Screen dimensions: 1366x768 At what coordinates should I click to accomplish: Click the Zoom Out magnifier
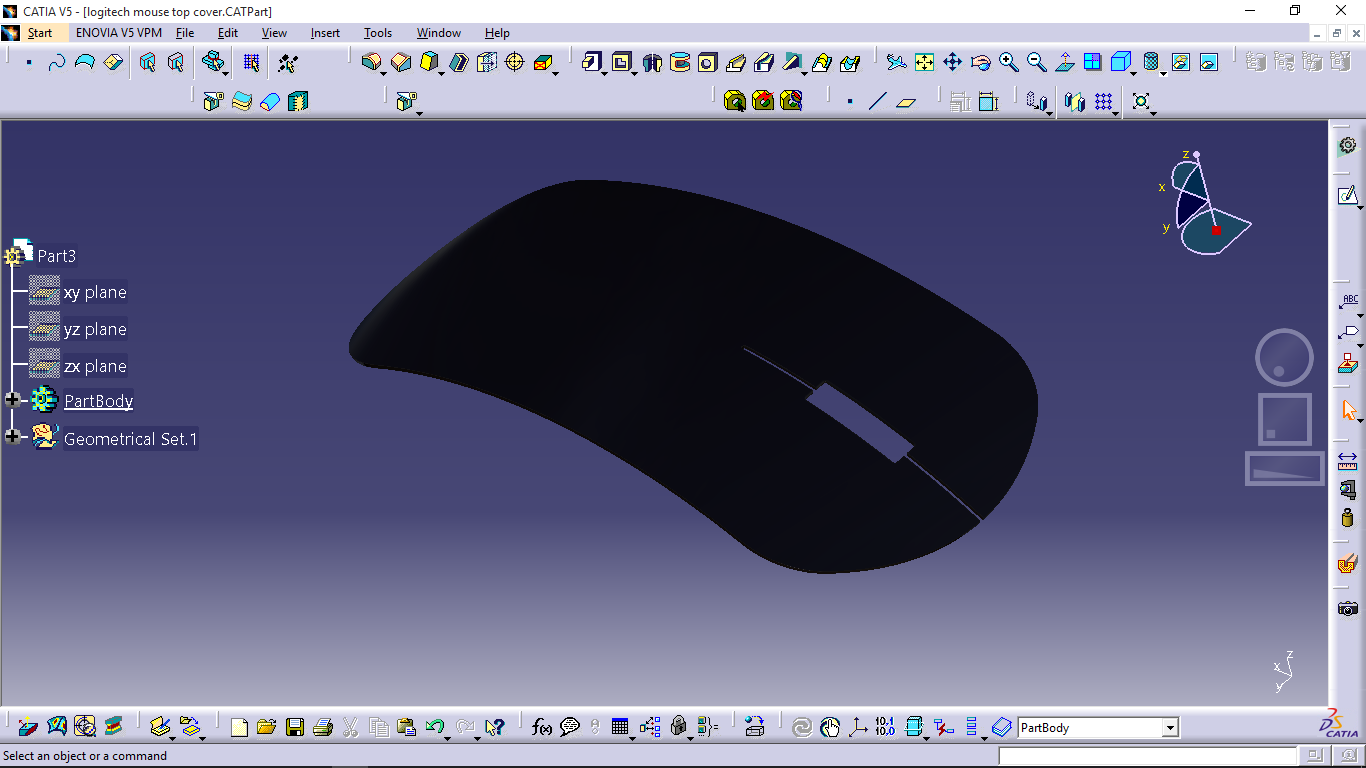[1037, 62]
